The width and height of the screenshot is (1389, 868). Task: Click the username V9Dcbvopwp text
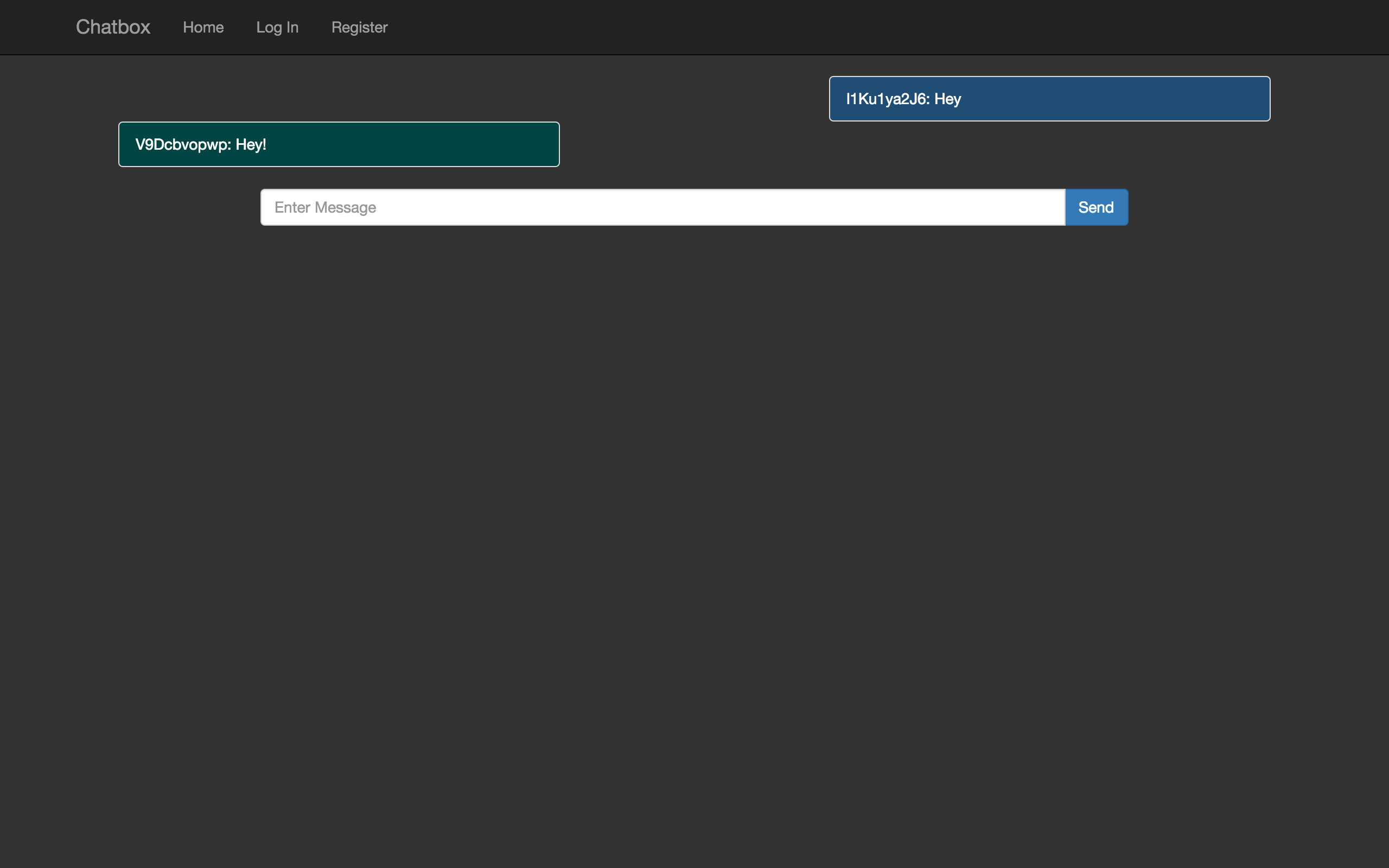pos(181,144)
